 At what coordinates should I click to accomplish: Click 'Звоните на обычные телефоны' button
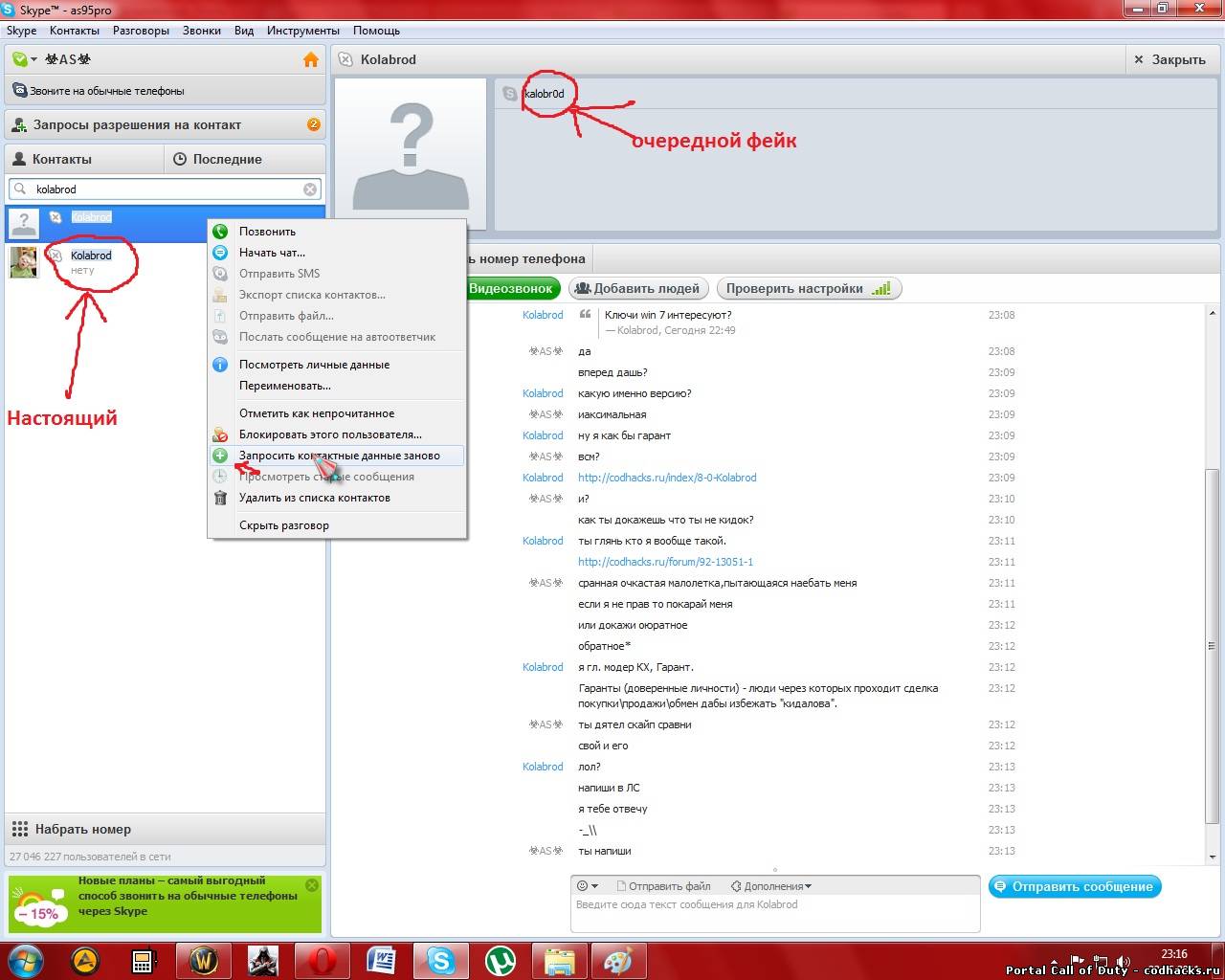click(x=165, y=91)
